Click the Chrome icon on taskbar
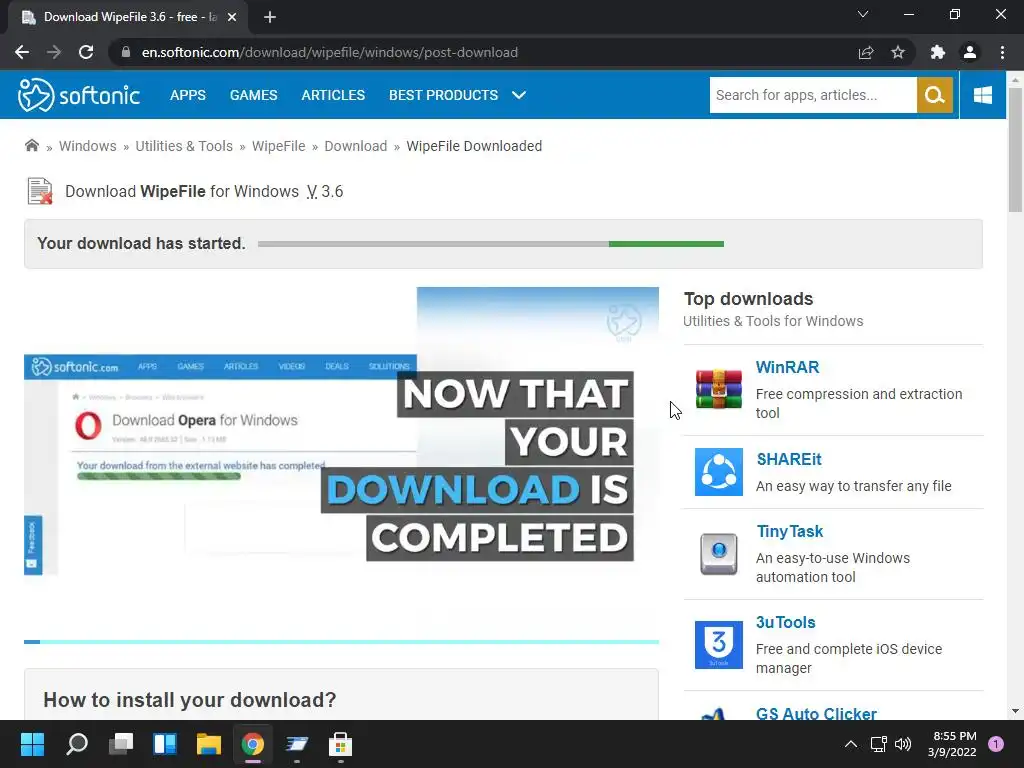1024x768 pixels. [253, 744]
